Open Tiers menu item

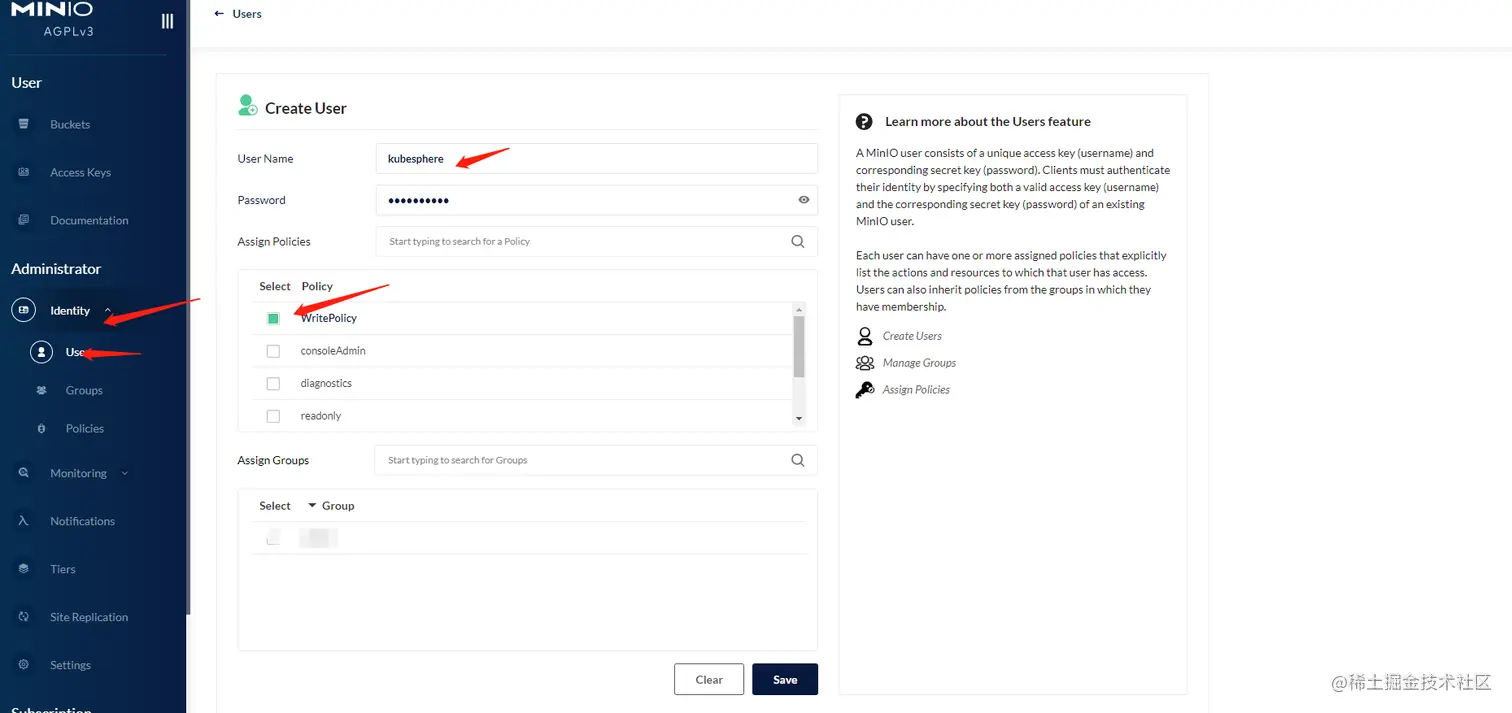coord(63,570)
